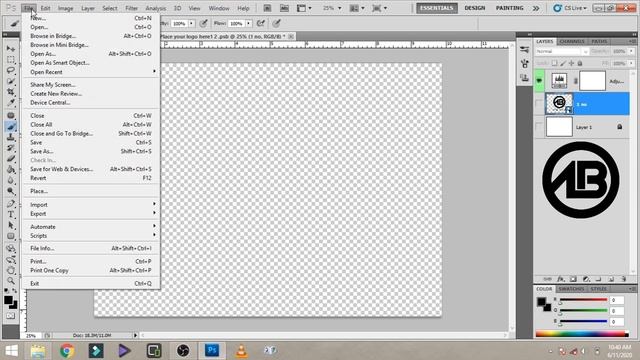Open the layer Fill 100% dropdown arrow
Viewport: 640px width, 360px height.
pyautogui.click(x=631, y=63)
